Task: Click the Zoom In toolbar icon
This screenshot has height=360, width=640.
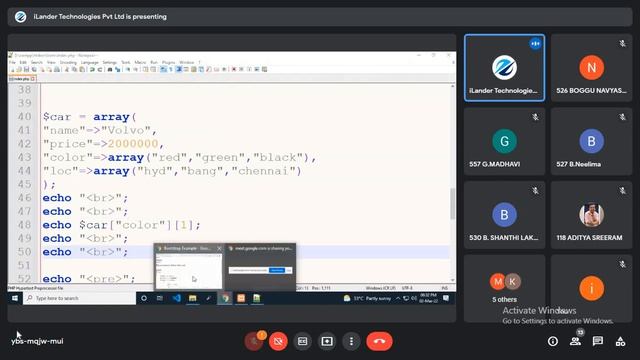Action: [x=128, y=69]
